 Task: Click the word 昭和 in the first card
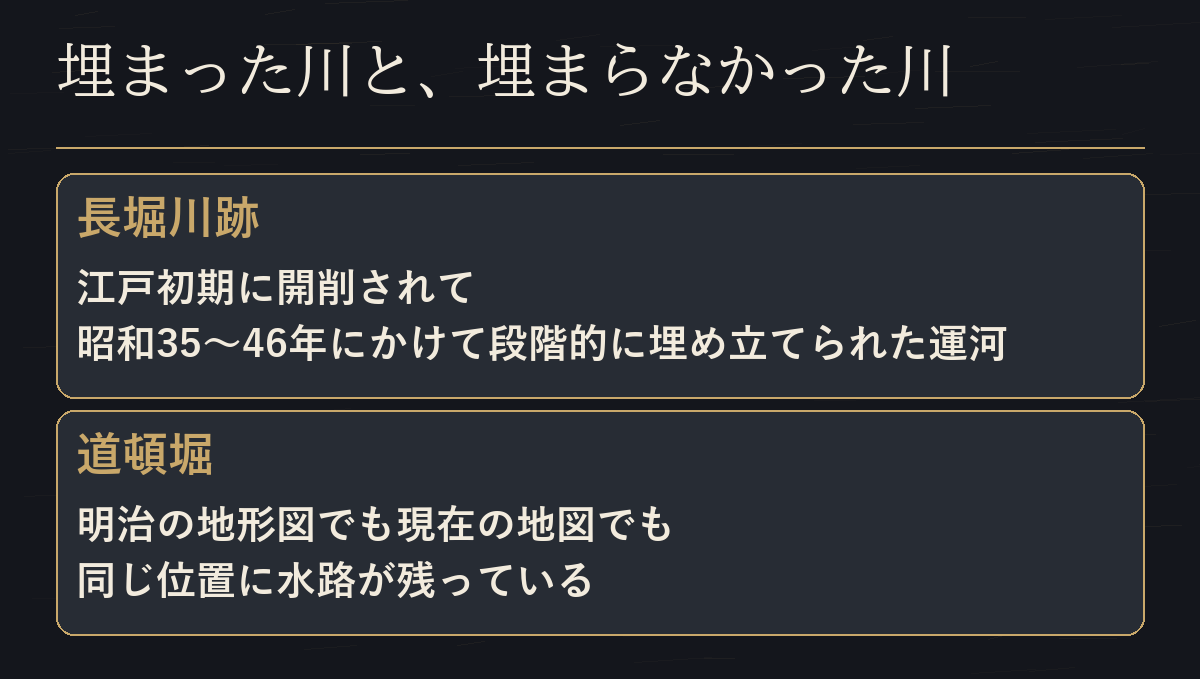tap(118, 344)
